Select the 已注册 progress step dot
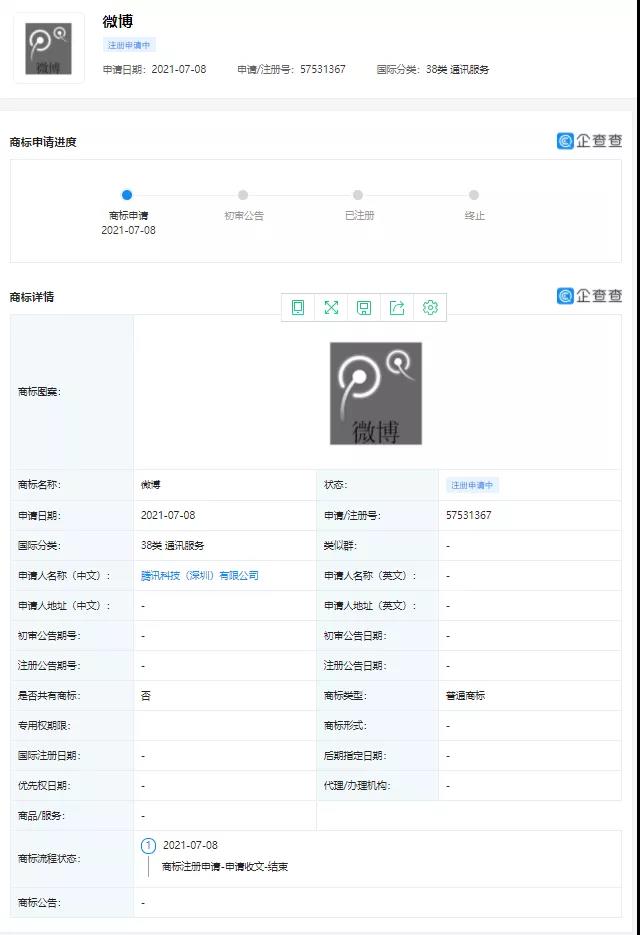The width and height of the screenshot is (640, 935). point(358,195)
